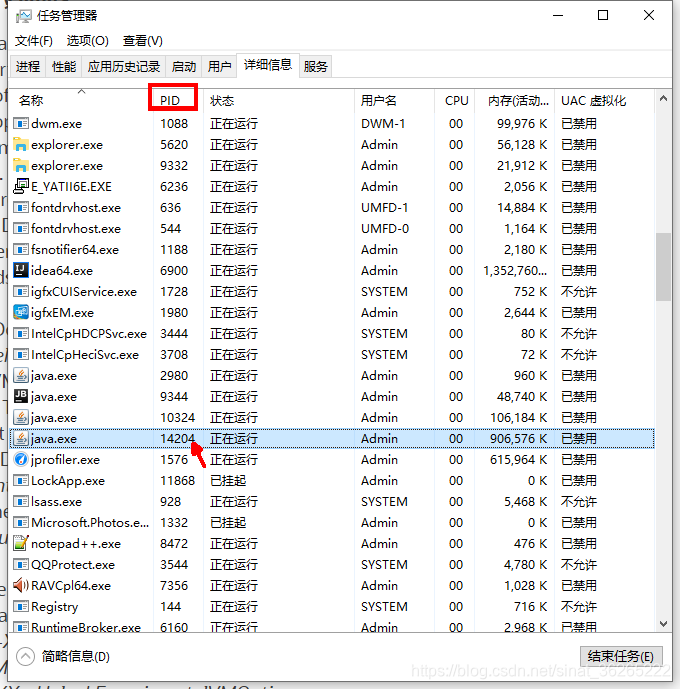Screen dimensions: 680x689
Task: Click the scrollbar up arrow
Action: click(663, 99)
